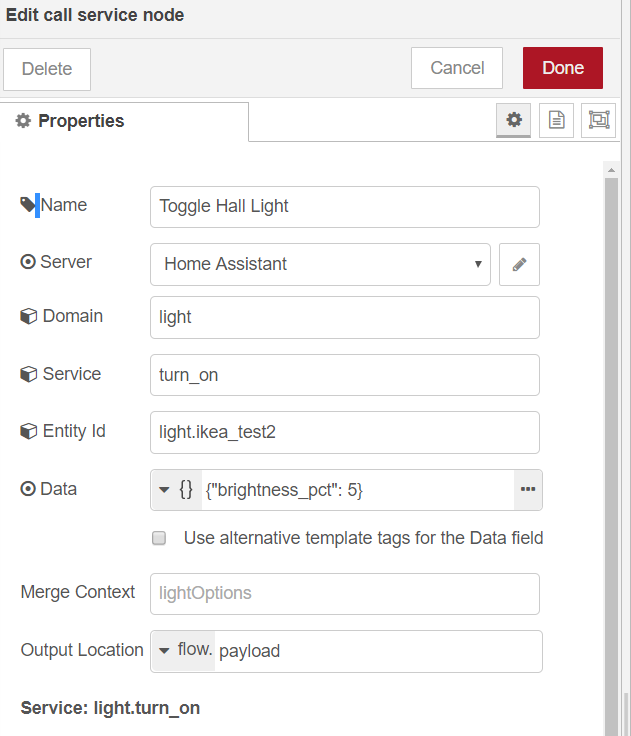Edit Home Assistant server with pencil icon
This screenshot has height=736, width=631.
point(519,264)
